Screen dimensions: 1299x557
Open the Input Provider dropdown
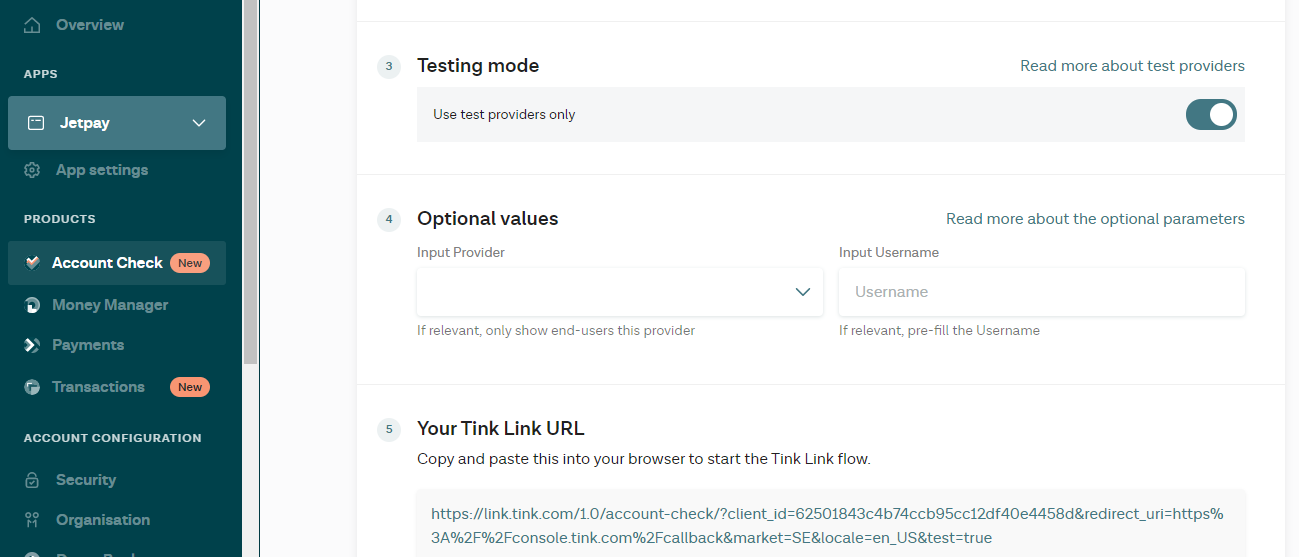pos(620,292)
